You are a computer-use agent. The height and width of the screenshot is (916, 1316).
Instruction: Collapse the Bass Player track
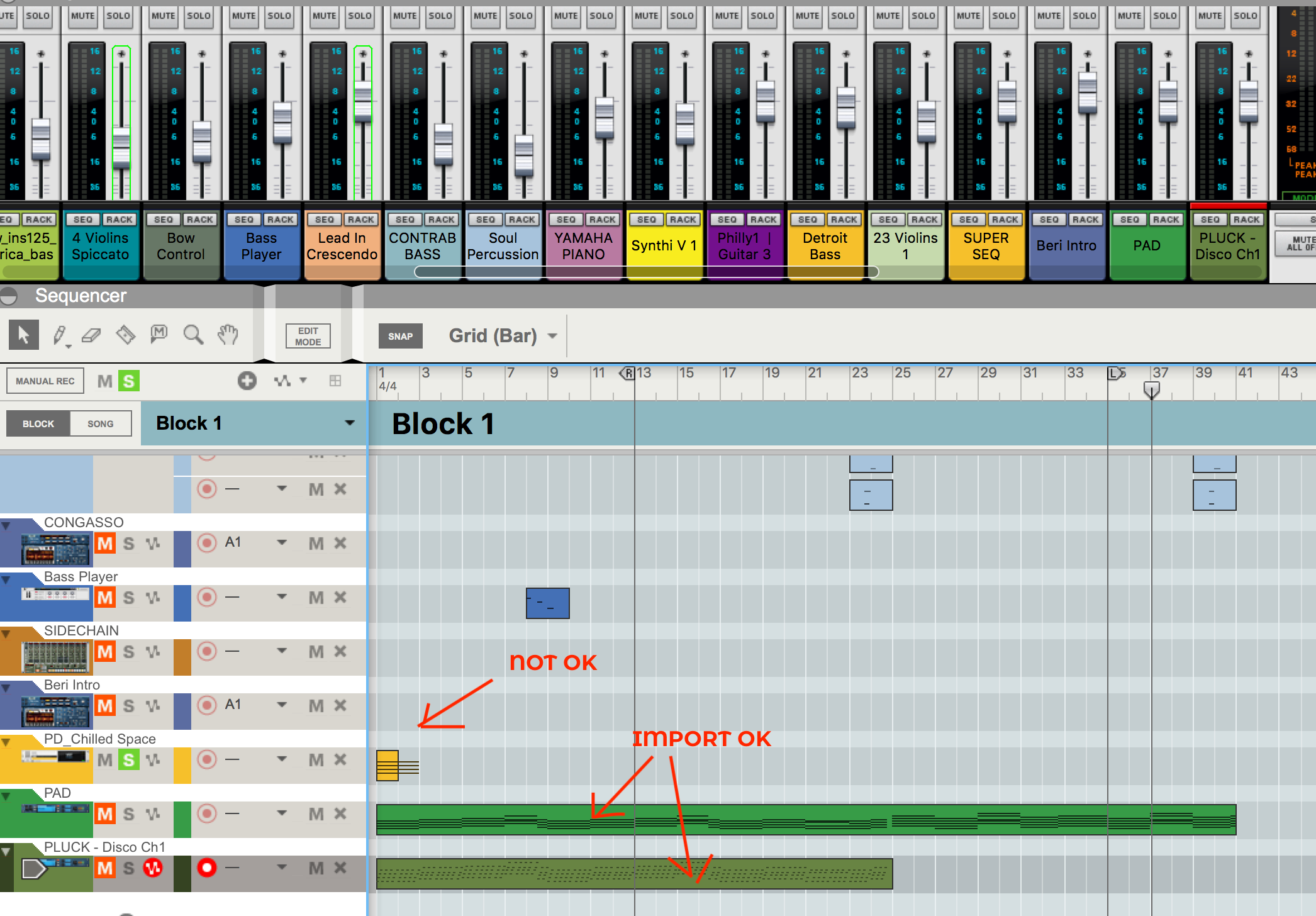[x=6, y=579]
